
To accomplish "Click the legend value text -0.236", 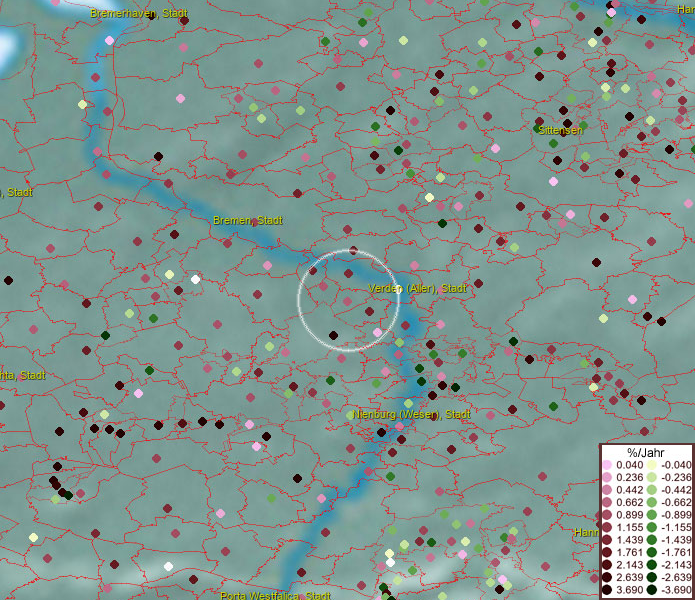I will click(676, 477).
